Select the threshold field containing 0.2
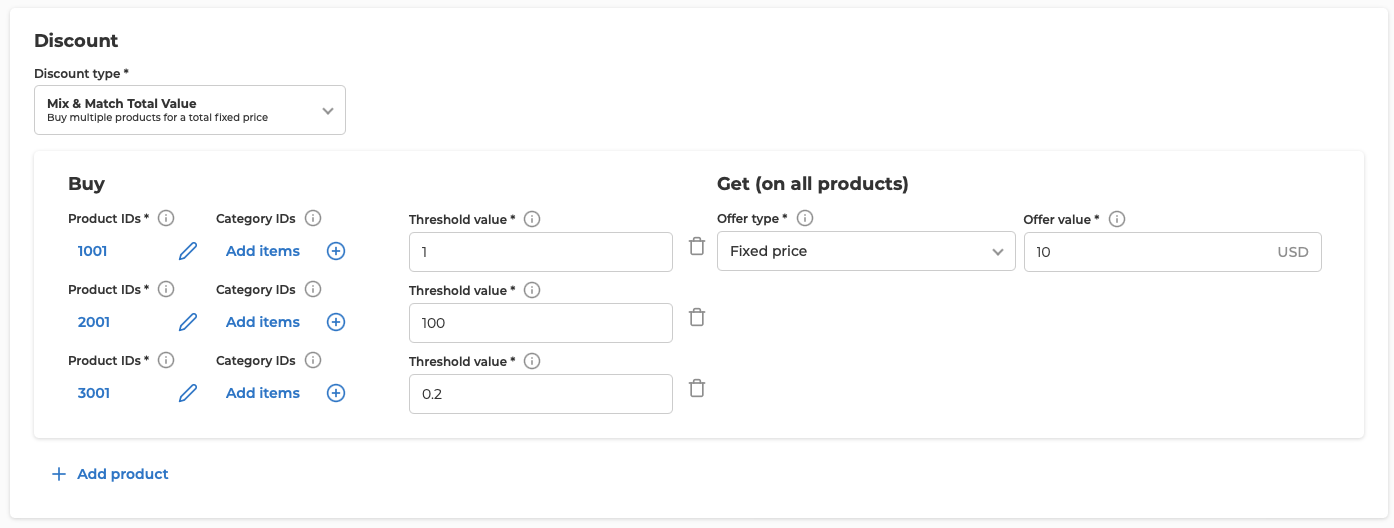 [541, 394]
